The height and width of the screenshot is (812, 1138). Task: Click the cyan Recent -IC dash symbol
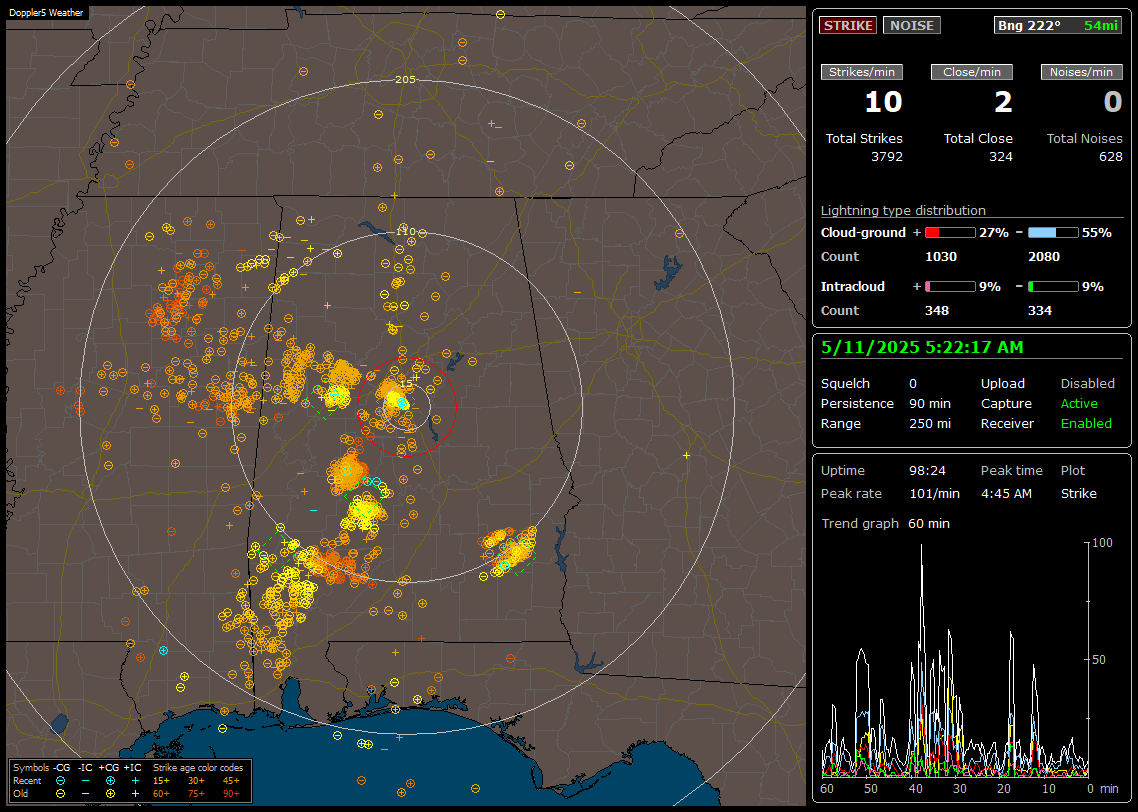click(86, 781)
